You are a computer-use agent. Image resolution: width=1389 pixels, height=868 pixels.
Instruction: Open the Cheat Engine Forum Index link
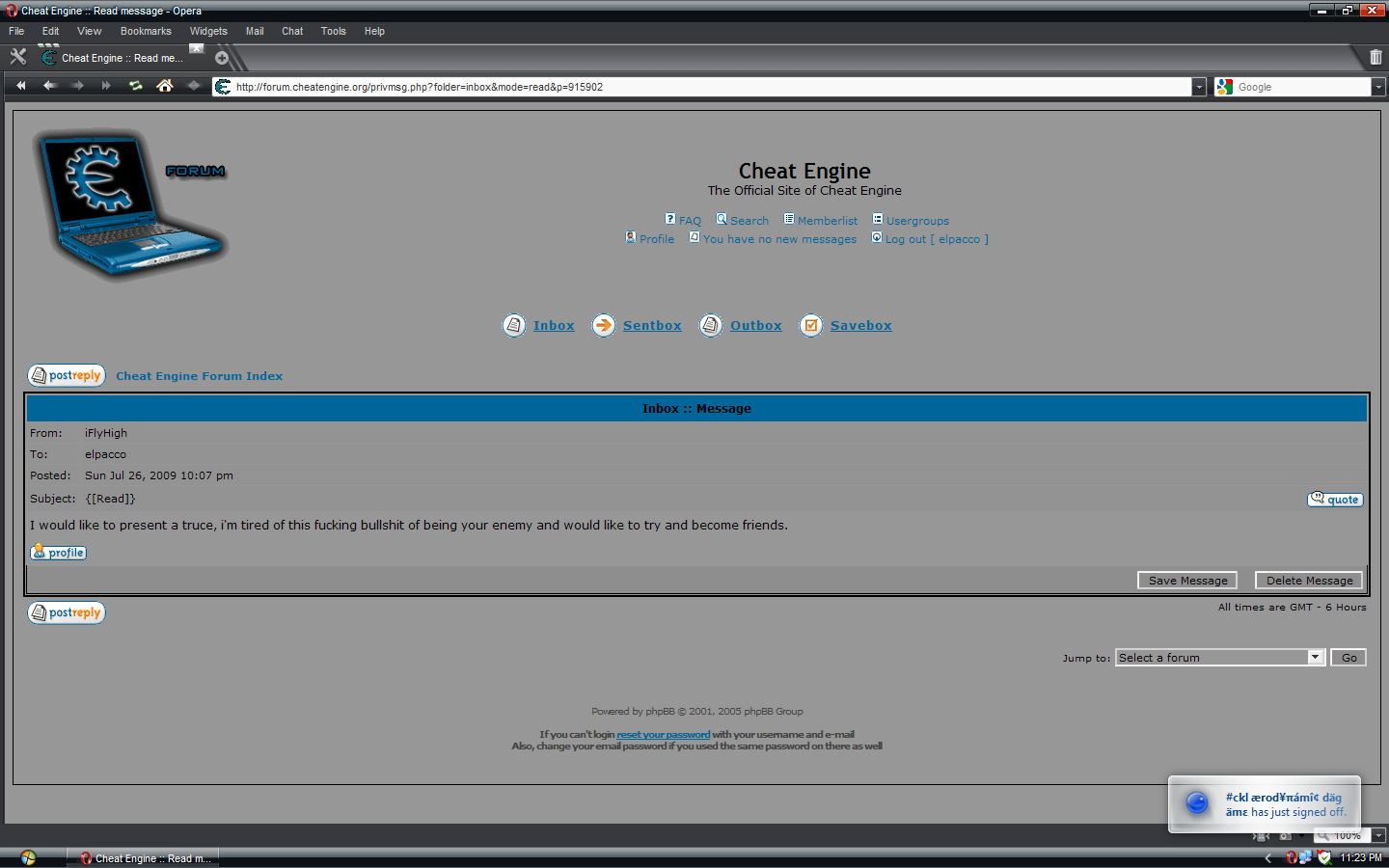(200, 376)
